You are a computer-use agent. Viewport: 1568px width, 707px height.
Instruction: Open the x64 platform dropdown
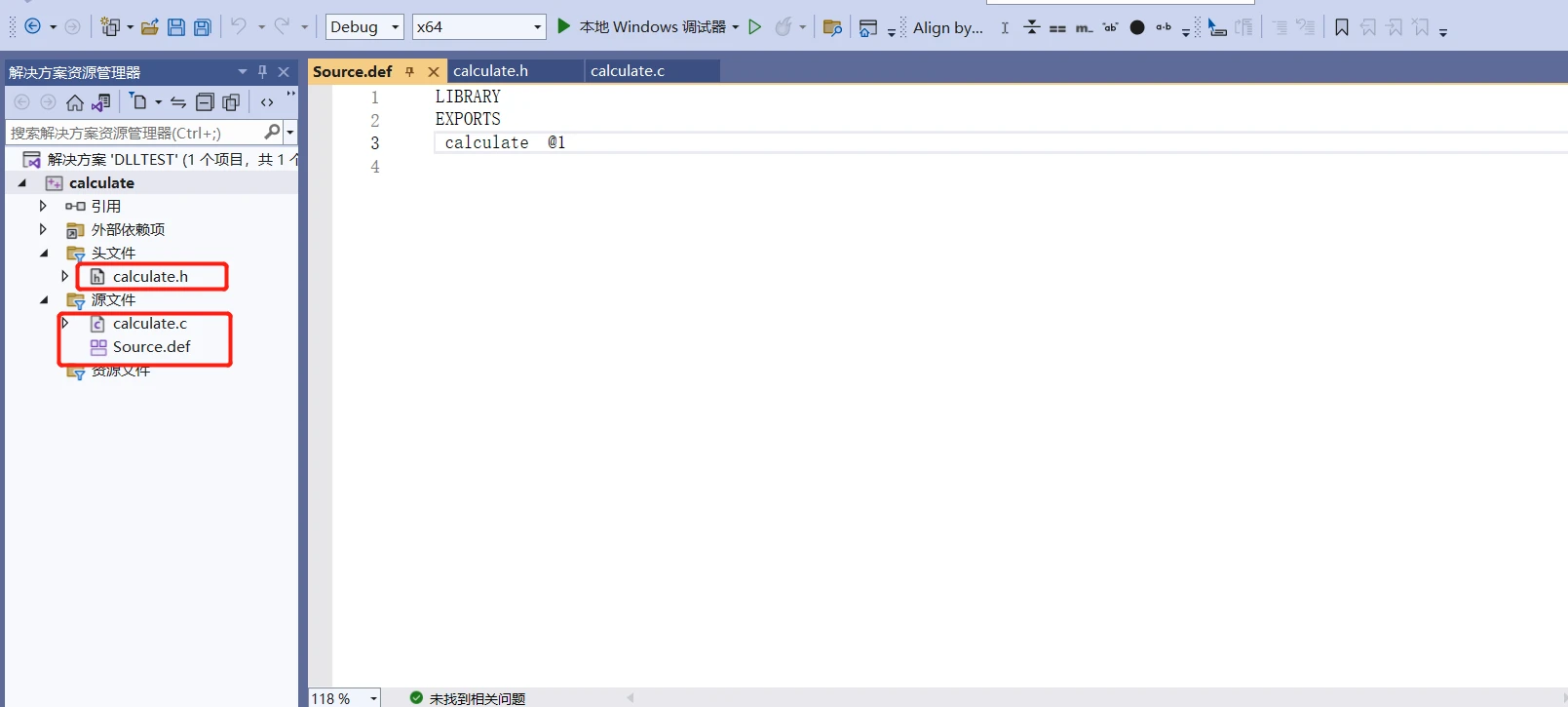(478, 27)
